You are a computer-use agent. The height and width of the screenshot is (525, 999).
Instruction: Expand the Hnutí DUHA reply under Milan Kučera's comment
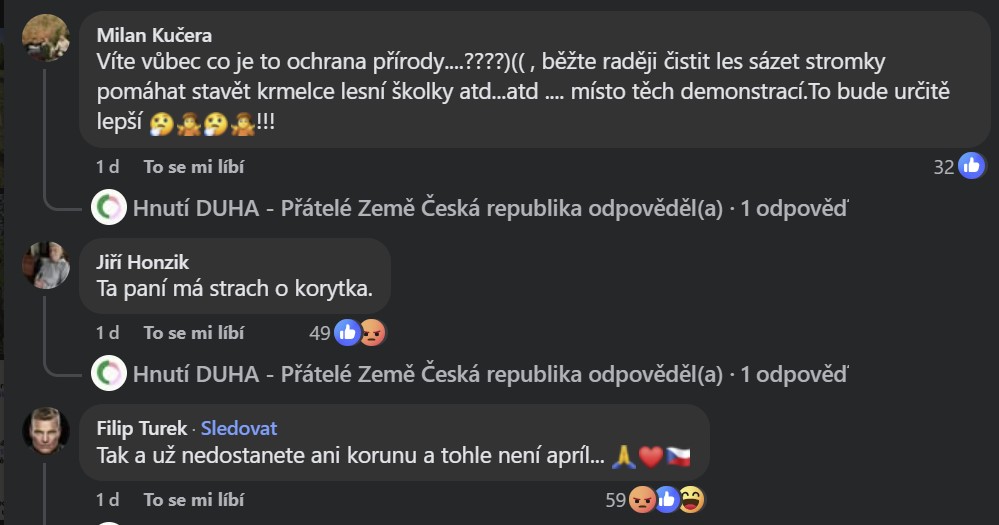click(x=490, y=208)
